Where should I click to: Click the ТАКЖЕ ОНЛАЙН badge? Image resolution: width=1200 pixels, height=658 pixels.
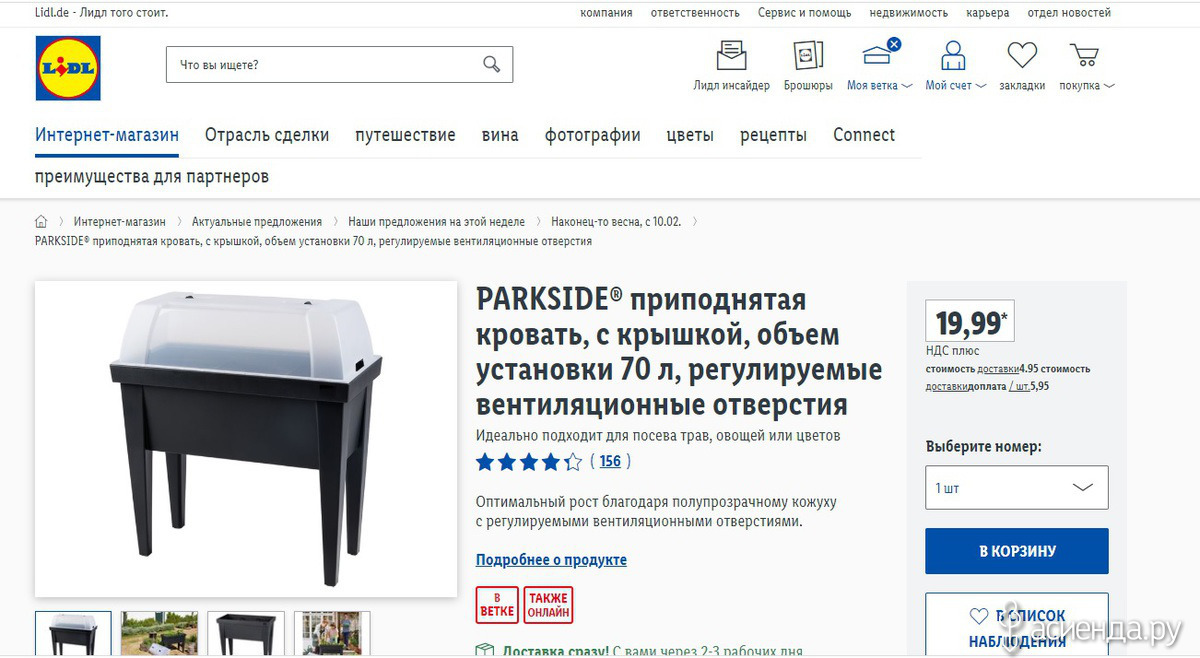pyautogui.click(x=549, y=605)
